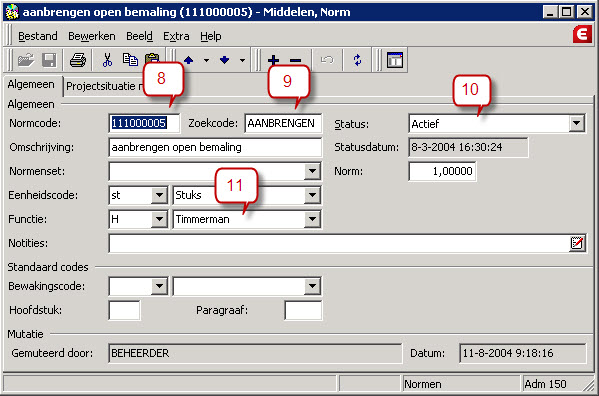
Task: Click the Gemuteerd door field BEHEERDER
Action: coord(255,353)
